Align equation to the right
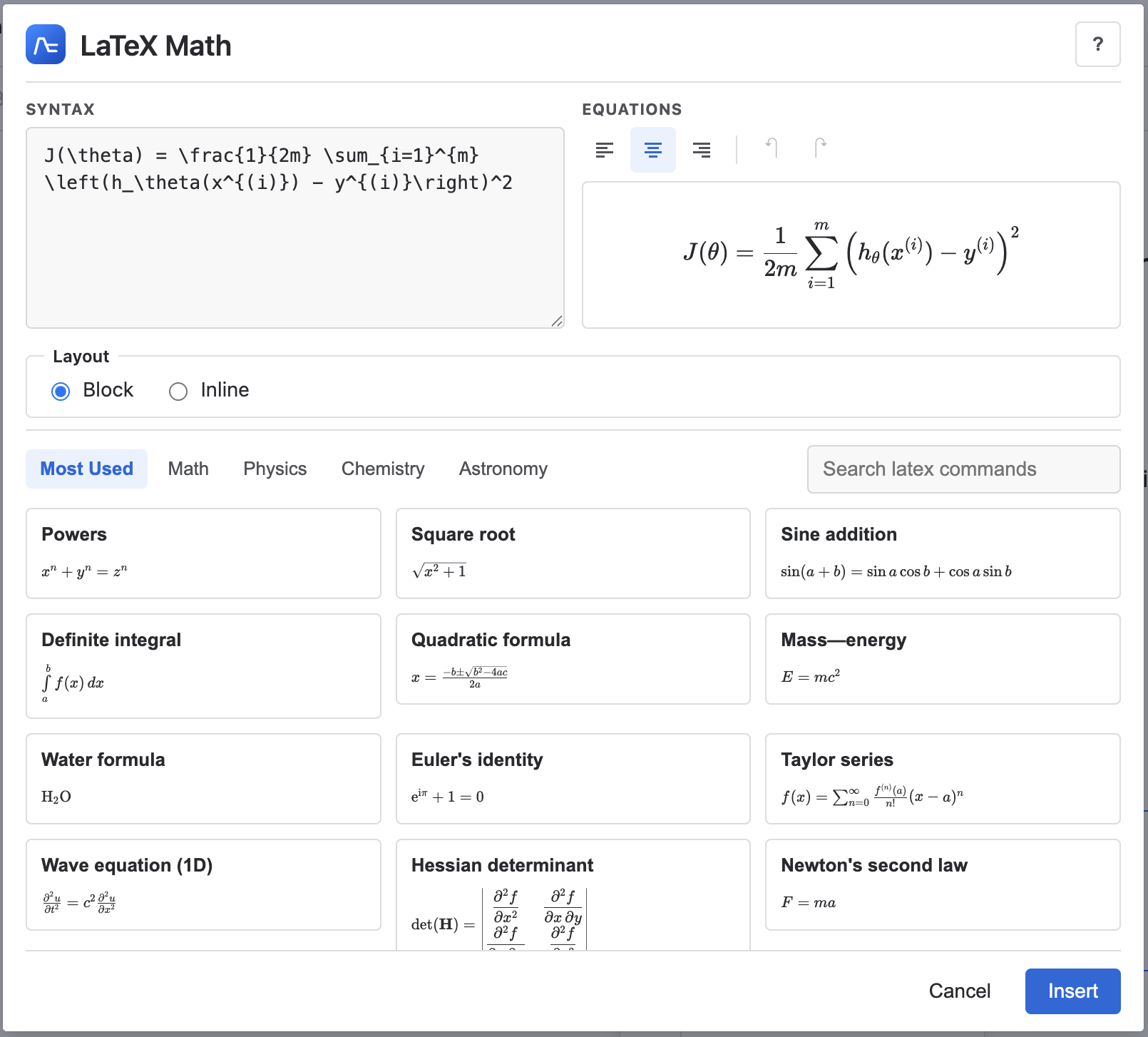The width and height of the screenshot is (1148, 1037). pyautogui.click(x=702, y=150)
